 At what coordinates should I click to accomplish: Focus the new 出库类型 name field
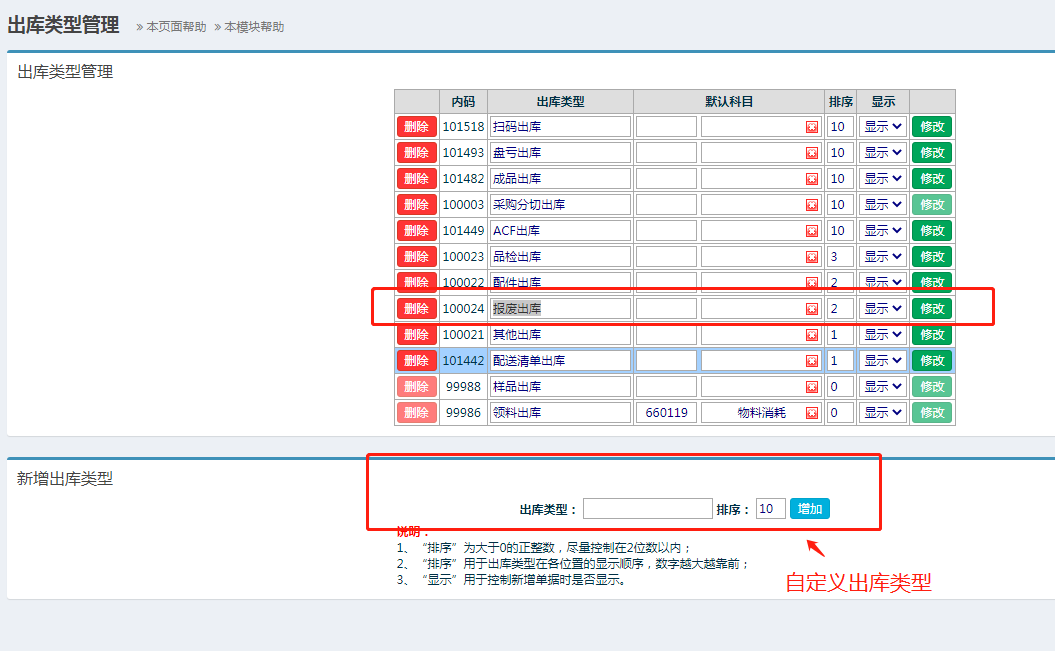[647, 509]
